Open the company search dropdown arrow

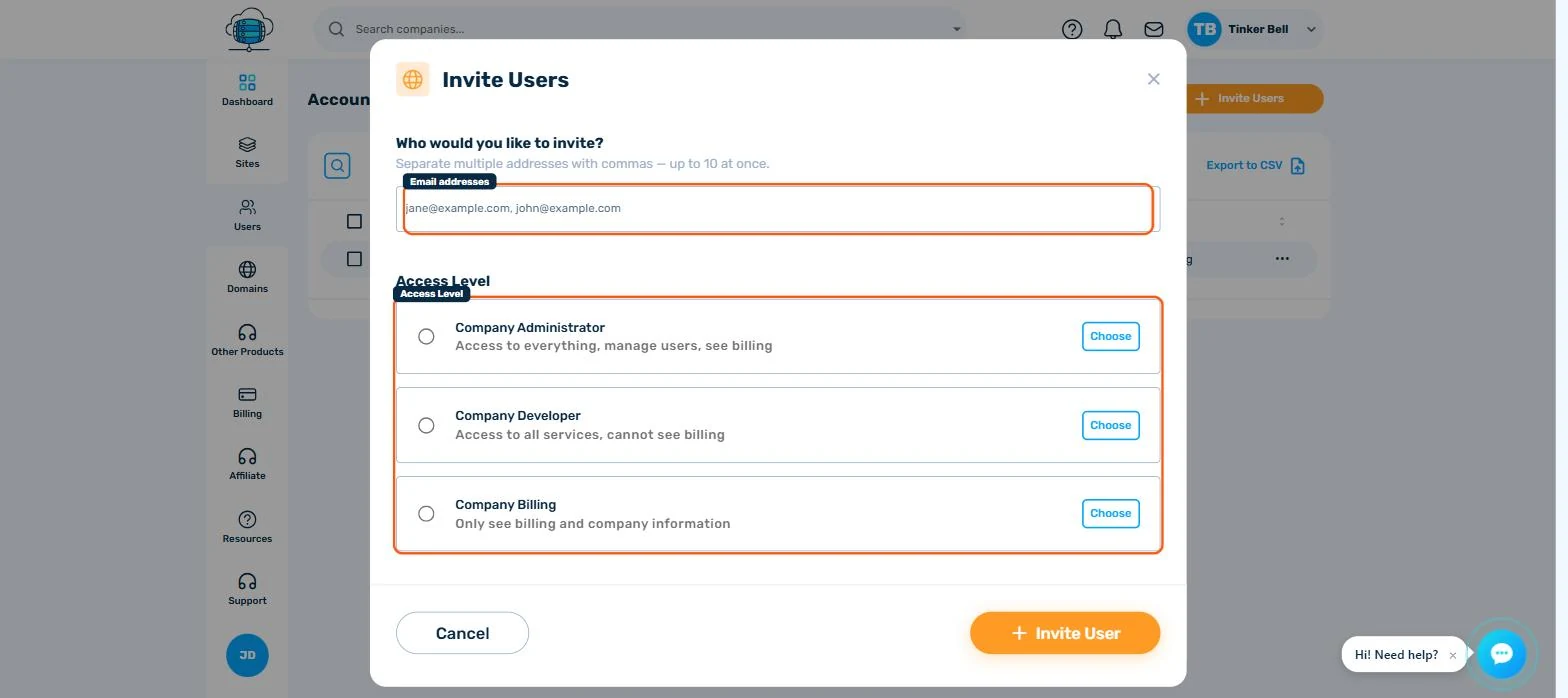tap(956, 29)
